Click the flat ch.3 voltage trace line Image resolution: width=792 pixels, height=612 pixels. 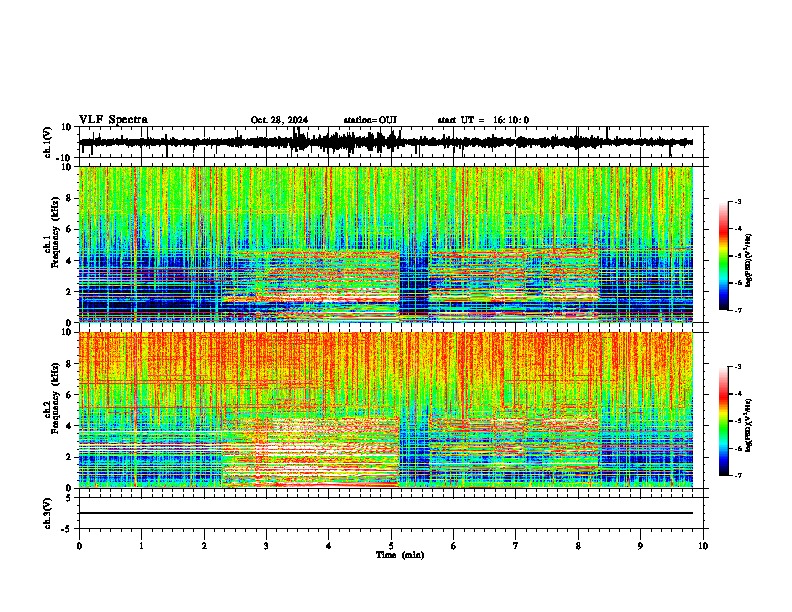point(385,513)
